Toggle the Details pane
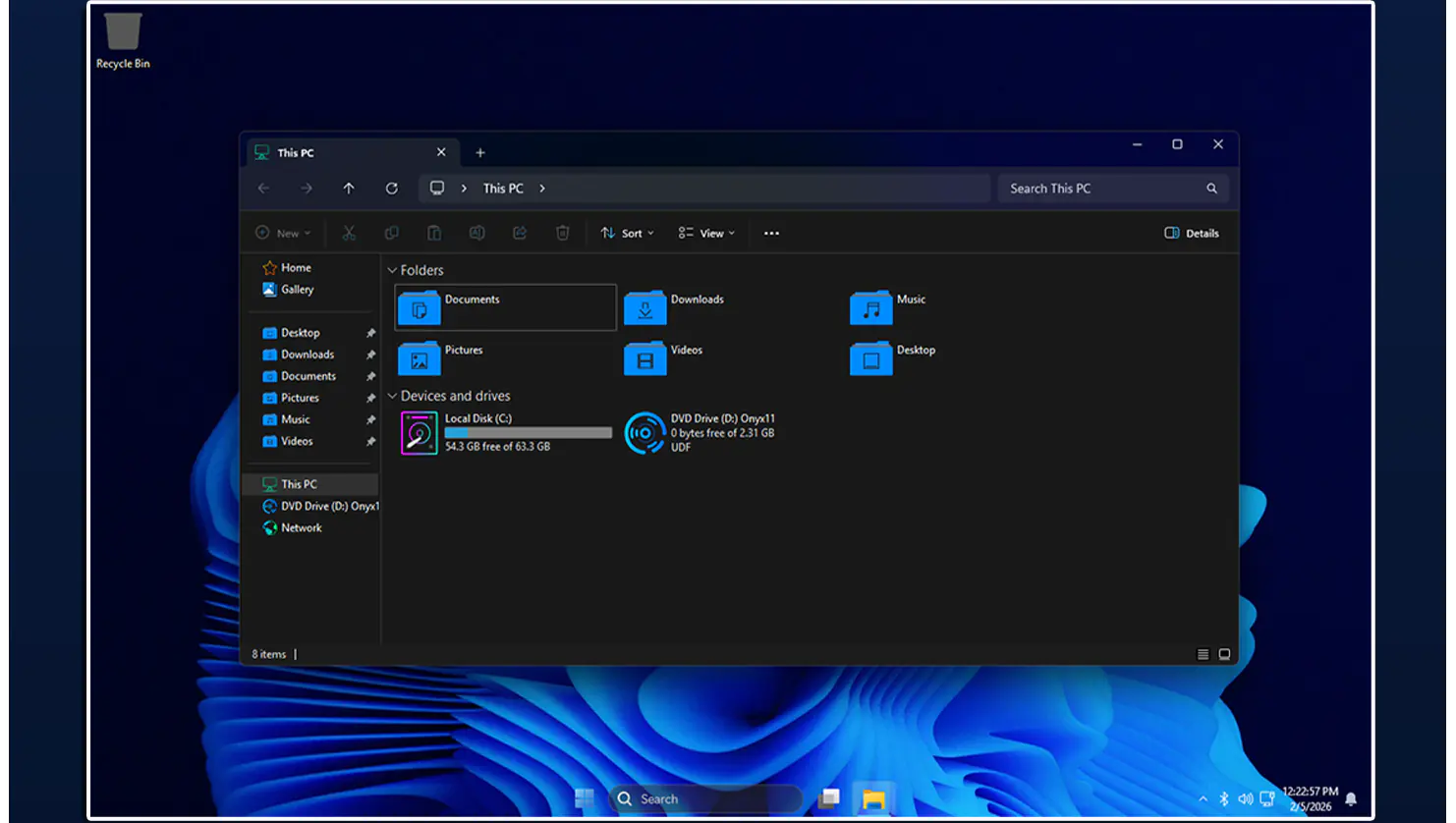 [1192, 234]
